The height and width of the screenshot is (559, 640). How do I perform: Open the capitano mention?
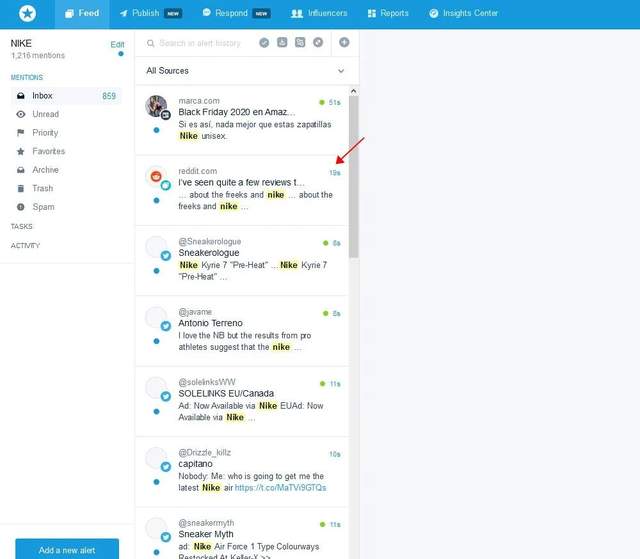click(242, 472)
